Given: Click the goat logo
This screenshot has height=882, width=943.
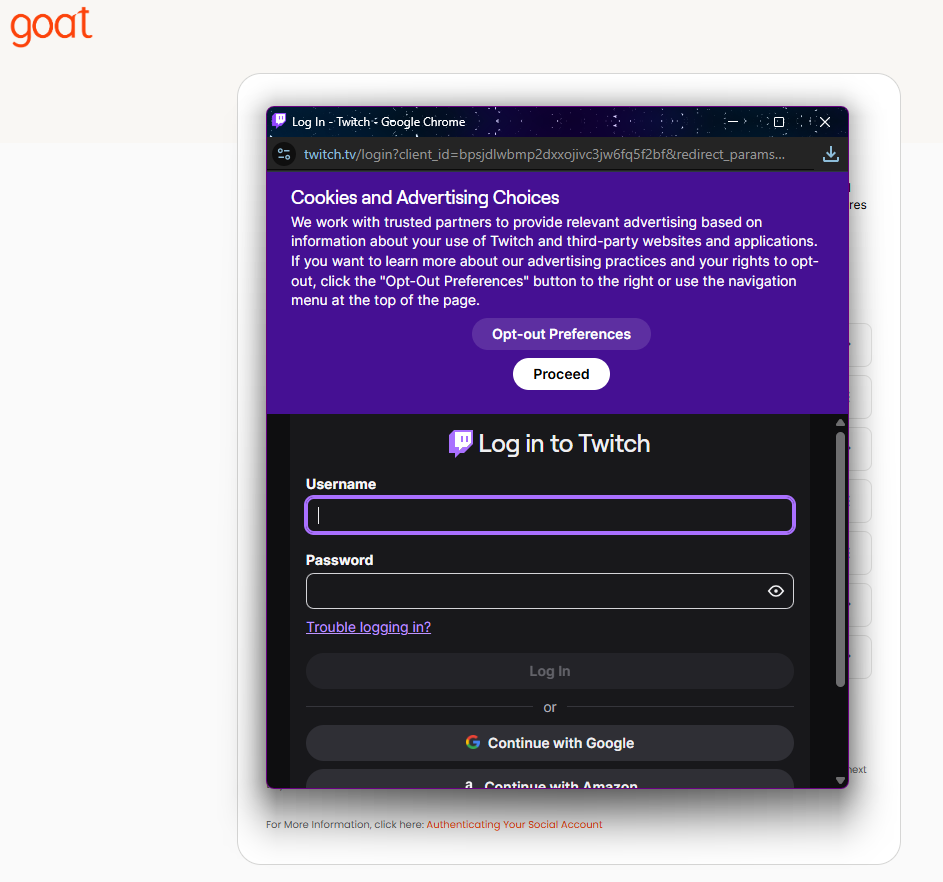Looking at the screenshot, I should click(51, 26).
